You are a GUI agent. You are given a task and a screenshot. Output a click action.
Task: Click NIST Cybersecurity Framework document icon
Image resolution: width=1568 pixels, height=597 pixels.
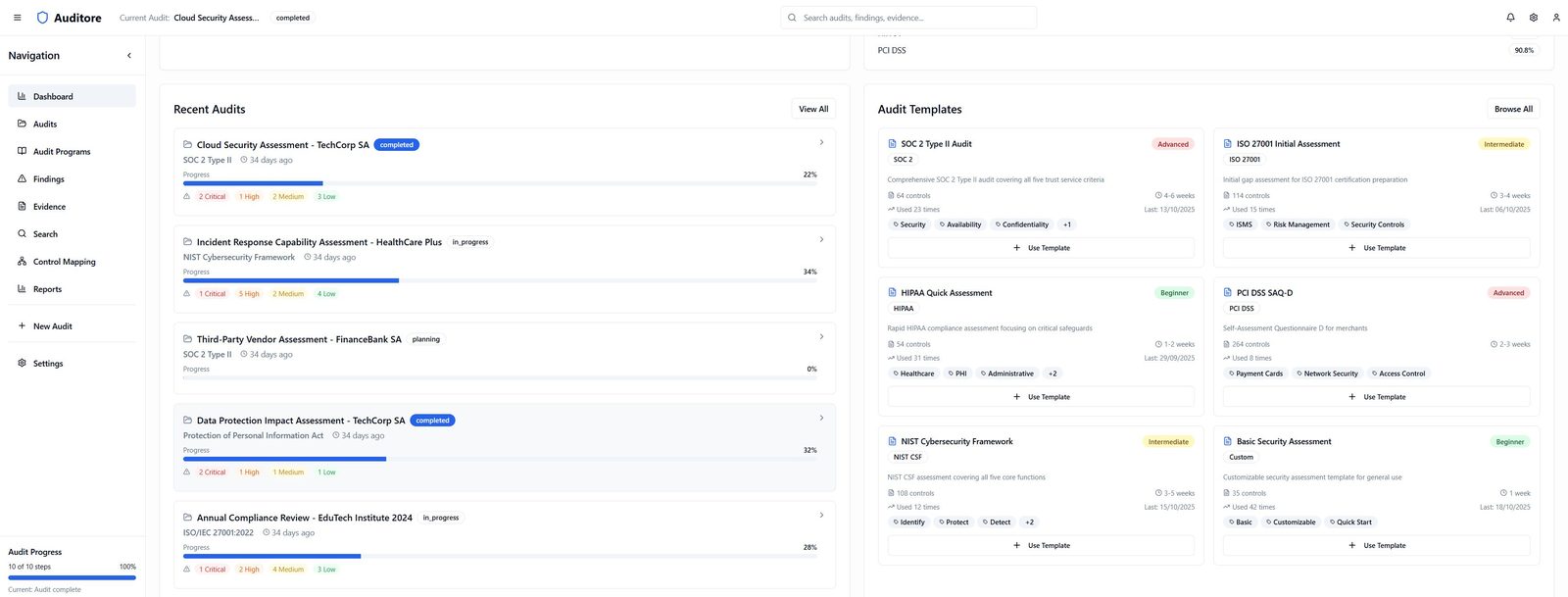click(x=892, y=441)
